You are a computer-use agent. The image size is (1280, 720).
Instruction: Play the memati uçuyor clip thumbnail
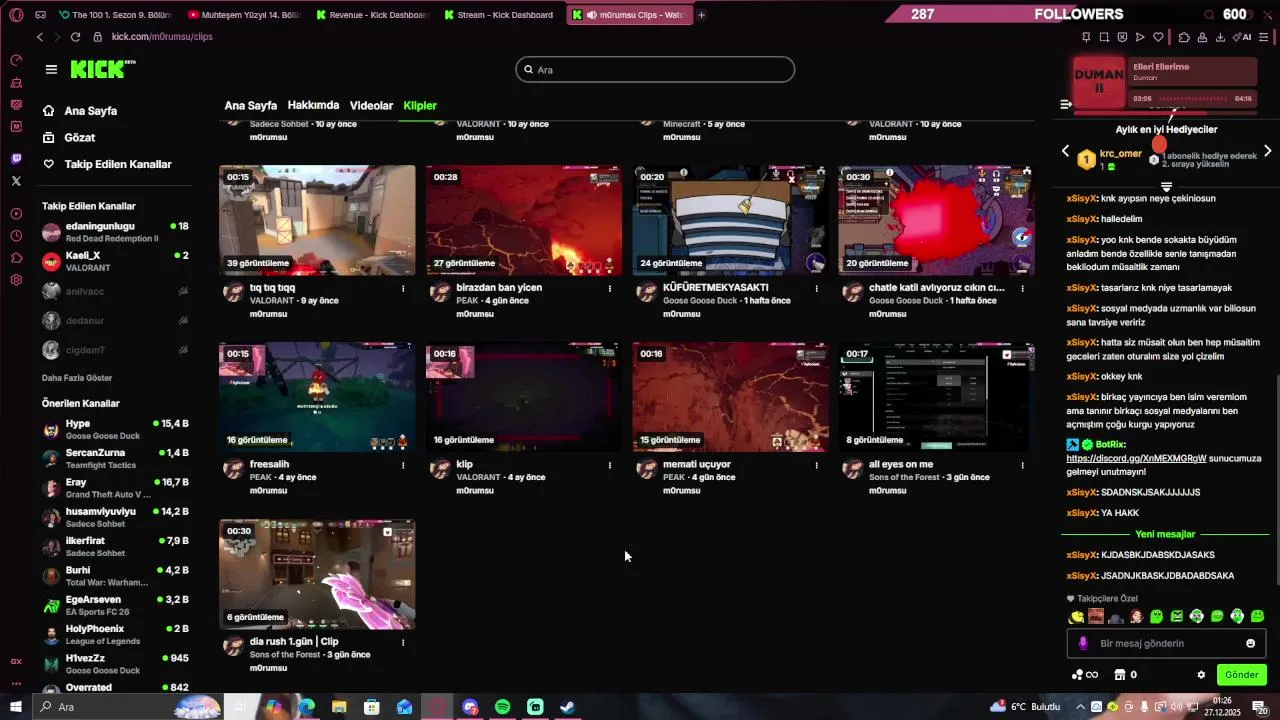click(x=730, y=397)
